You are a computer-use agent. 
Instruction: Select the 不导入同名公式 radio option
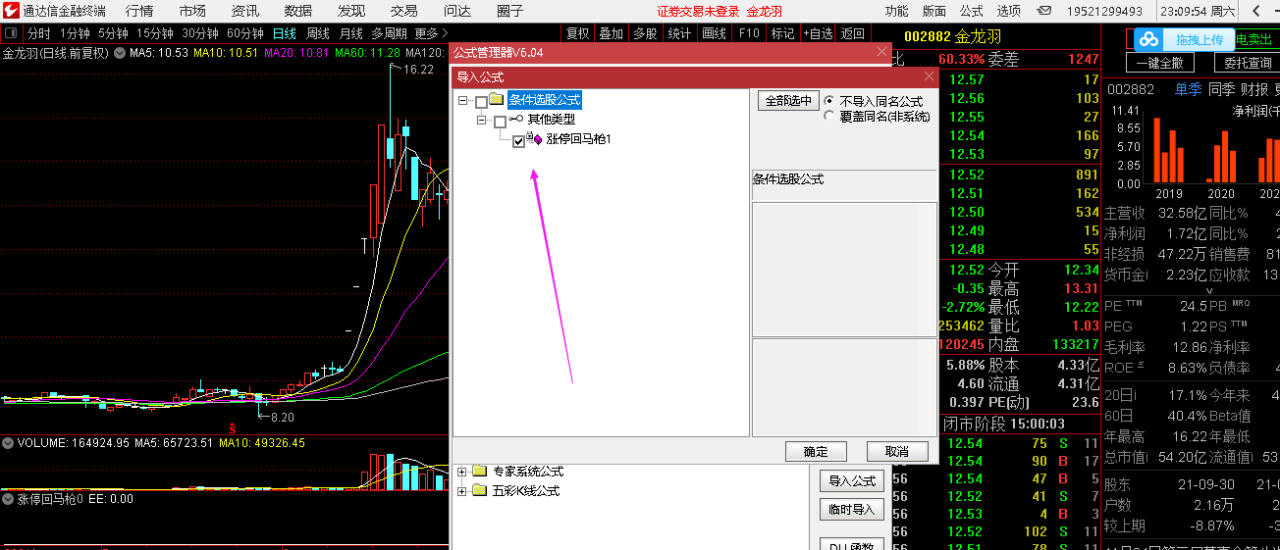[829, 101]
